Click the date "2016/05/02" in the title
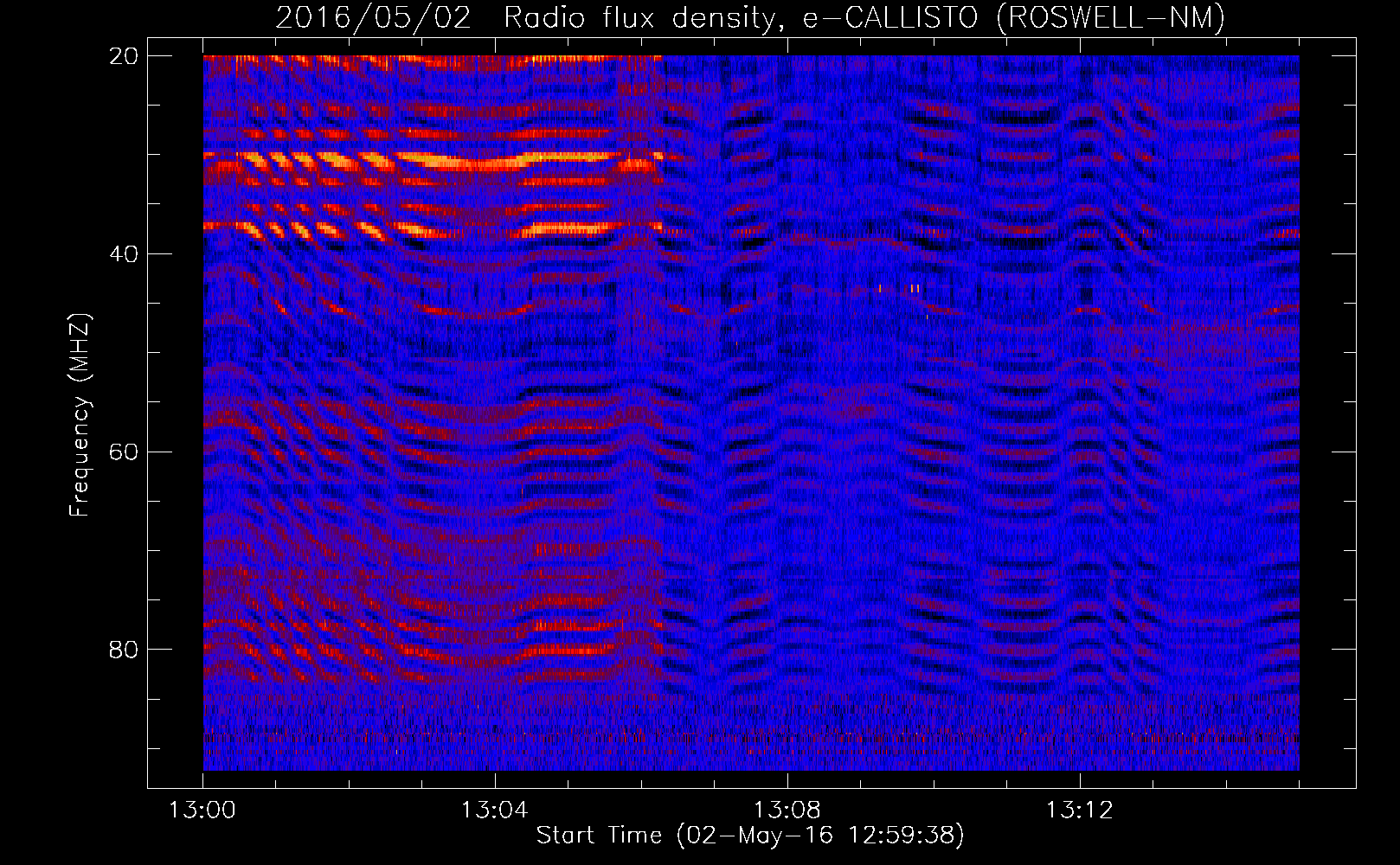The height and width of the screenshot is (865, 1400). tap(373, 17)
